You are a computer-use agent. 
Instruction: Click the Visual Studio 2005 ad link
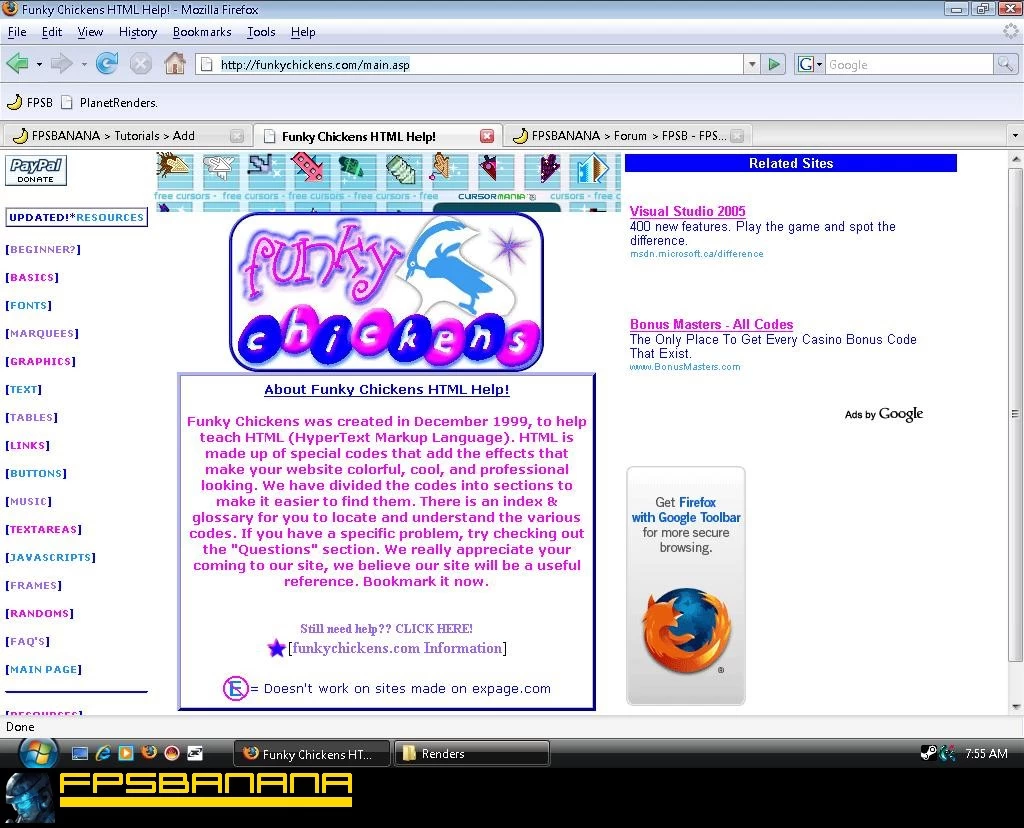tap(687, 211)
